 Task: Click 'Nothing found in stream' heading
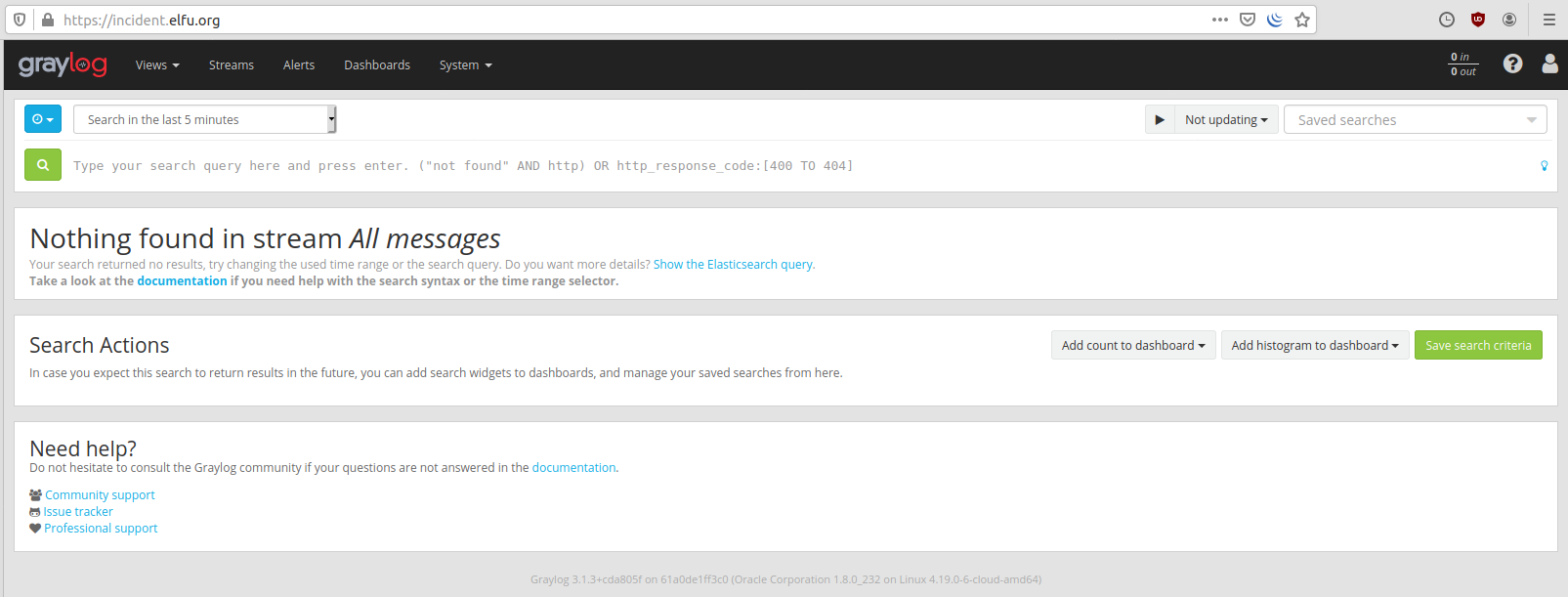coord(265,238)
